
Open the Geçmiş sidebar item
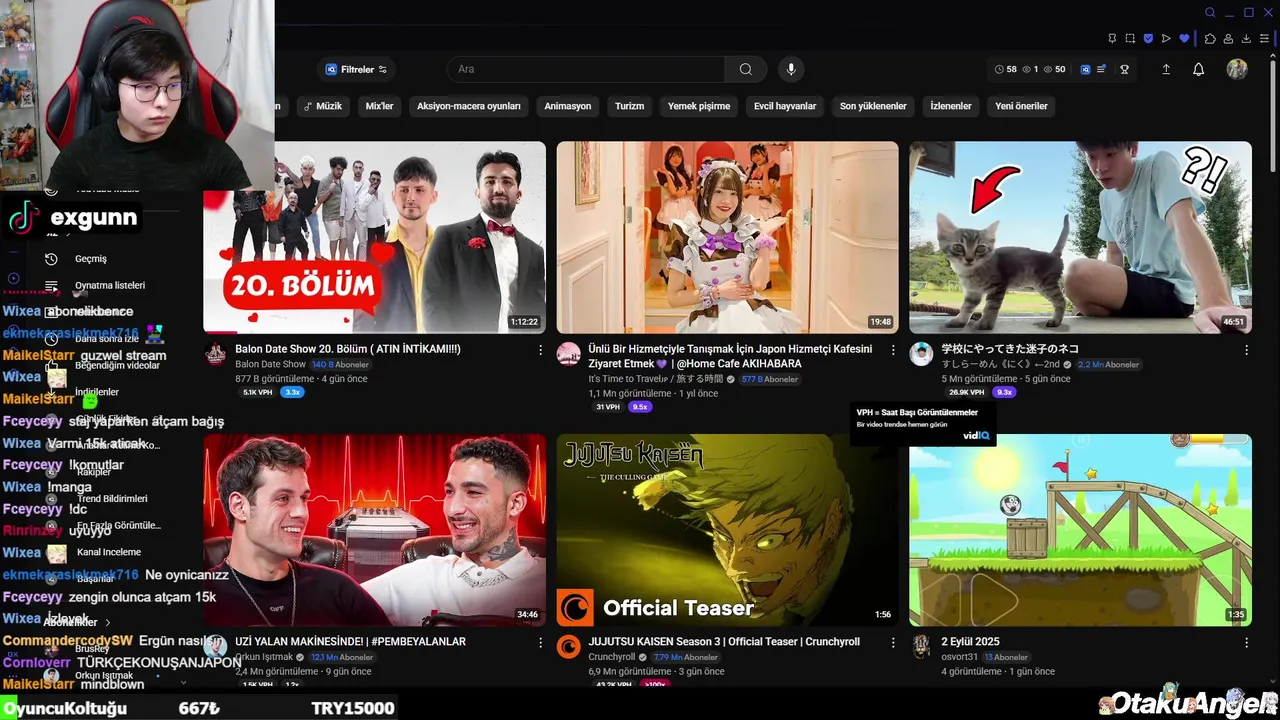90,259
